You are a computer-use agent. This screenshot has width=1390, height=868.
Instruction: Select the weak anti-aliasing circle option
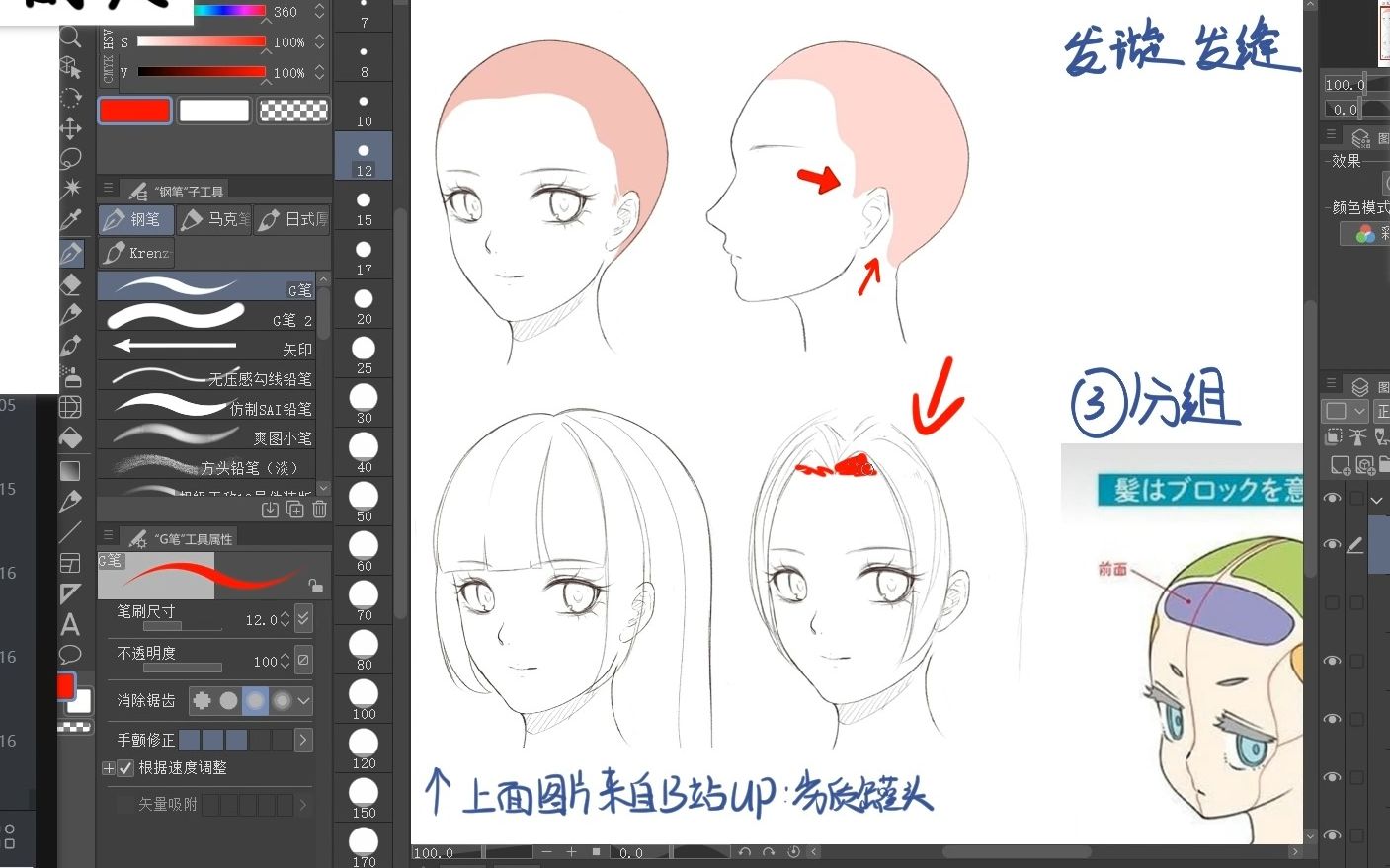(x=229, y=700)
